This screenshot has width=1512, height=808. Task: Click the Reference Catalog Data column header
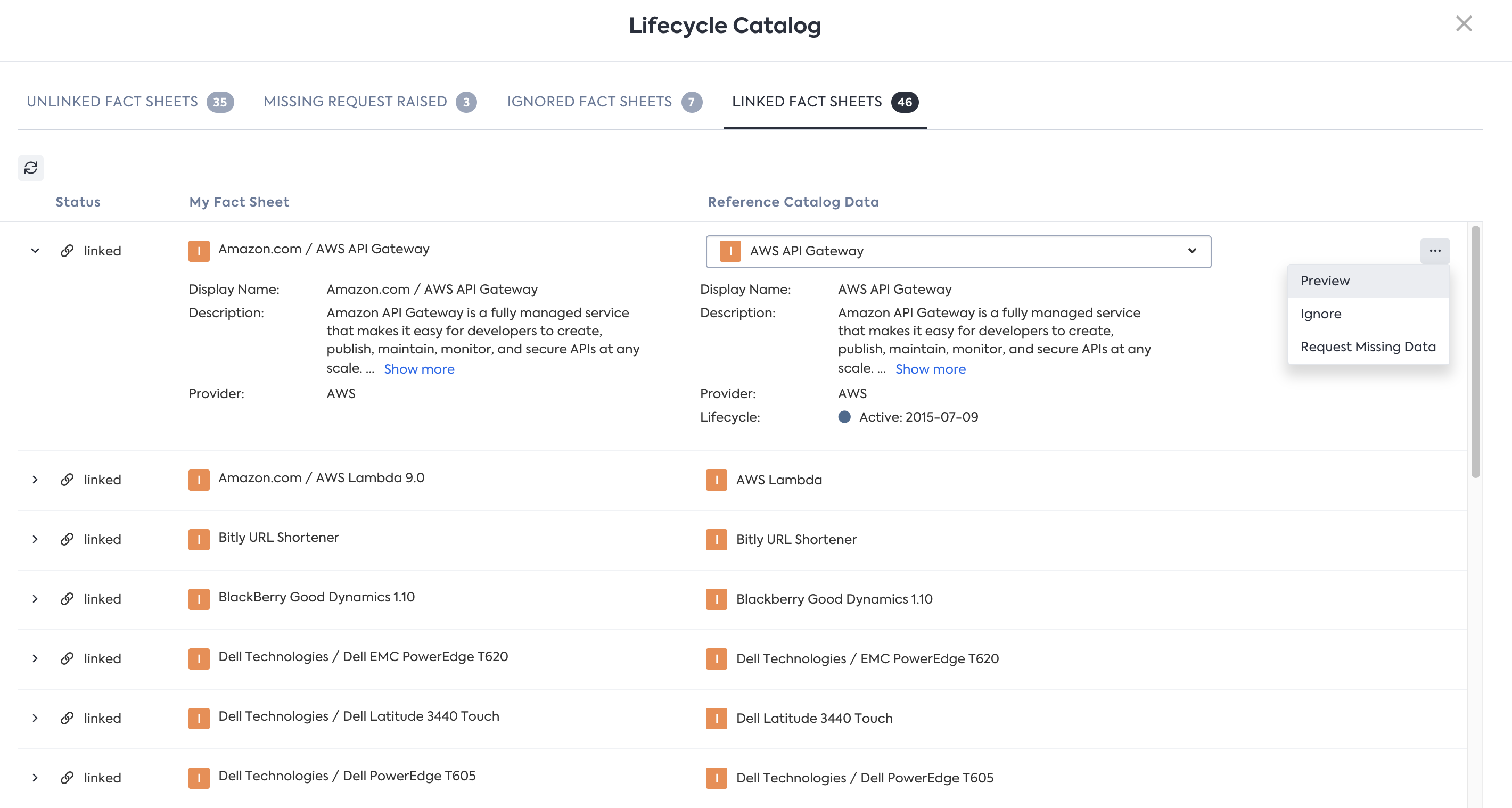coord(793,202)
